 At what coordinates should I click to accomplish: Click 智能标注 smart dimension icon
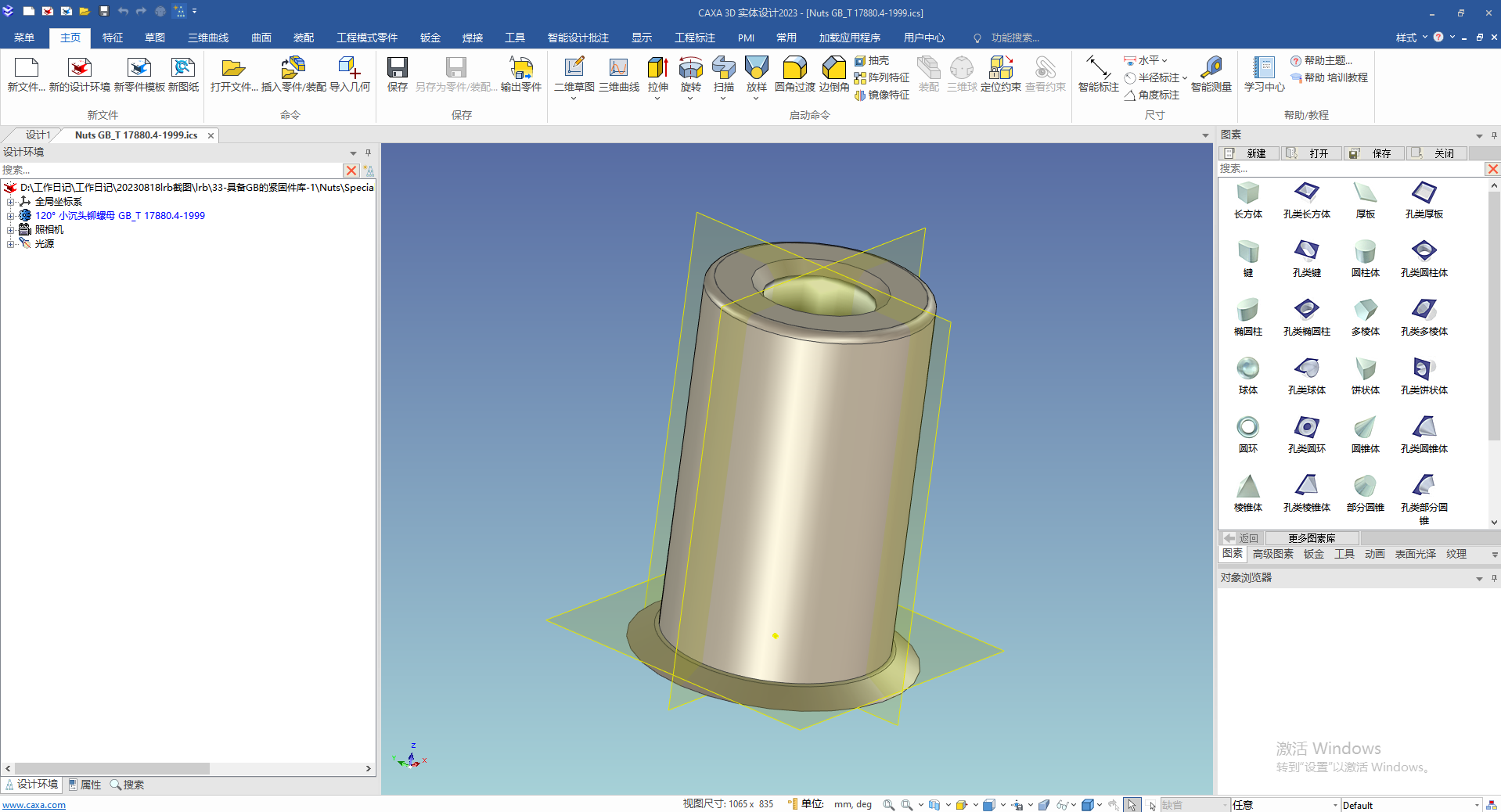coord(1098,68)
